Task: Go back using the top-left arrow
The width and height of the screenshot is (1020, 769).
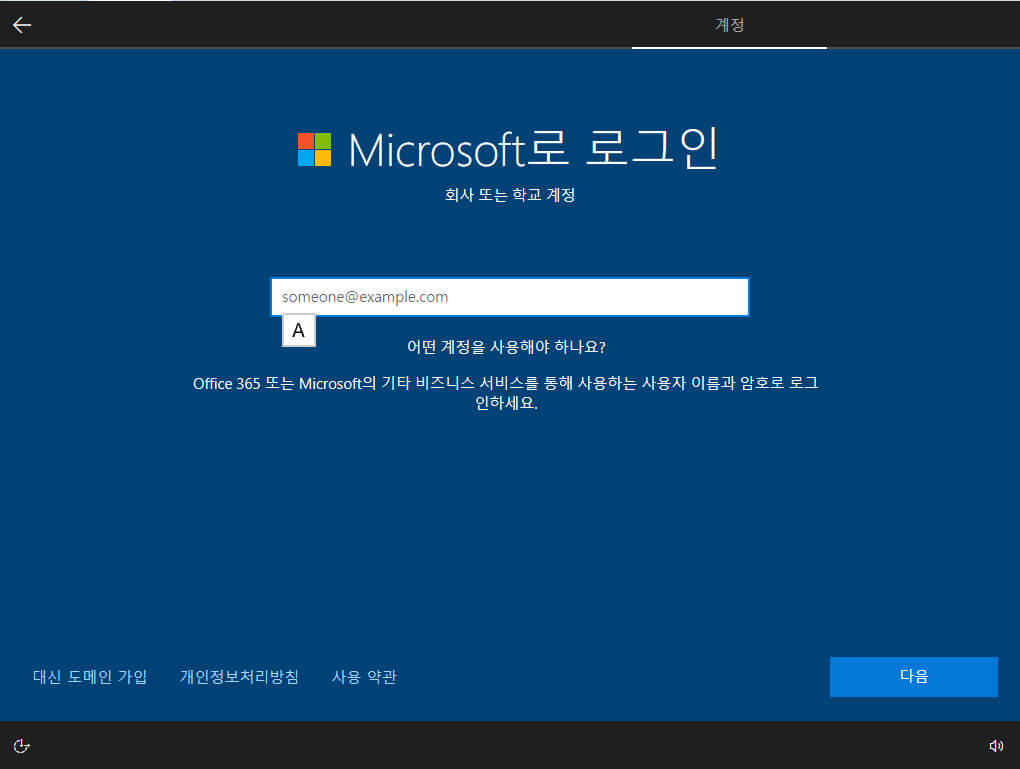Action: point(22,25)
